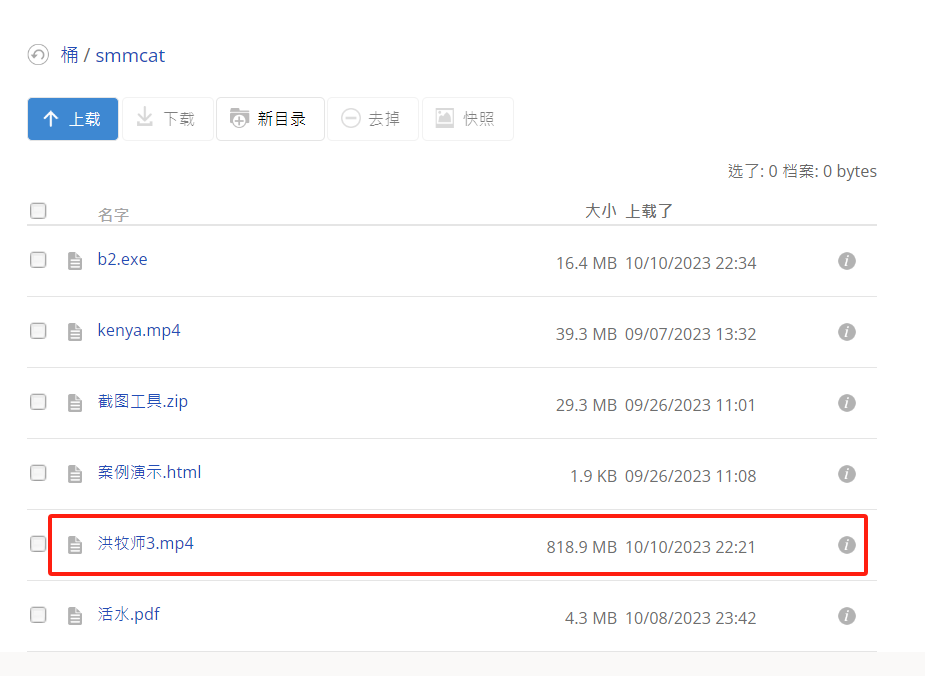This screenshot has height=676, width=925.
Task: Sort by the 名字 column header
Action: tap(113, 214)
